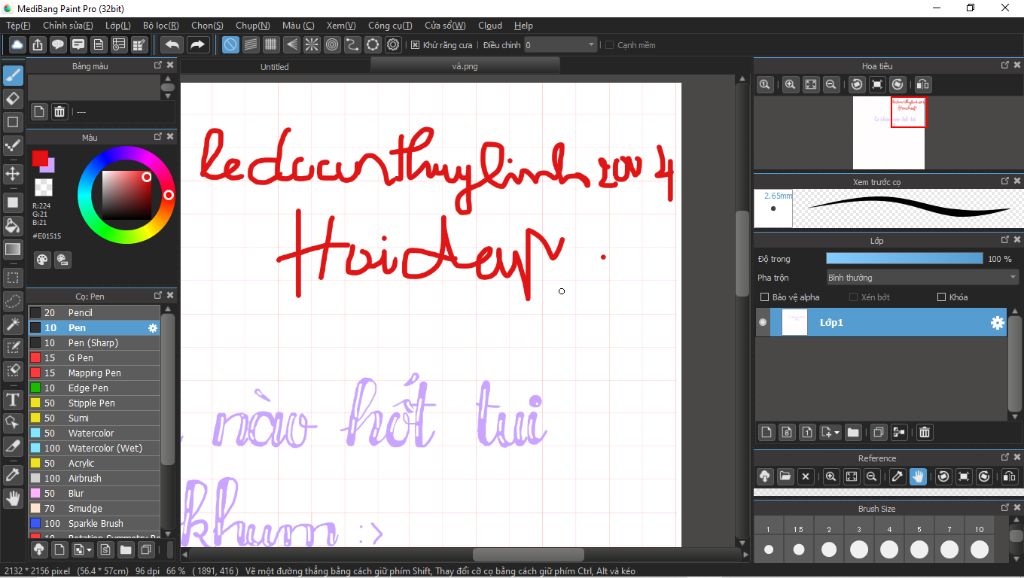
Task: Check Bảo vệ alpha option
Action: [764, 297]
